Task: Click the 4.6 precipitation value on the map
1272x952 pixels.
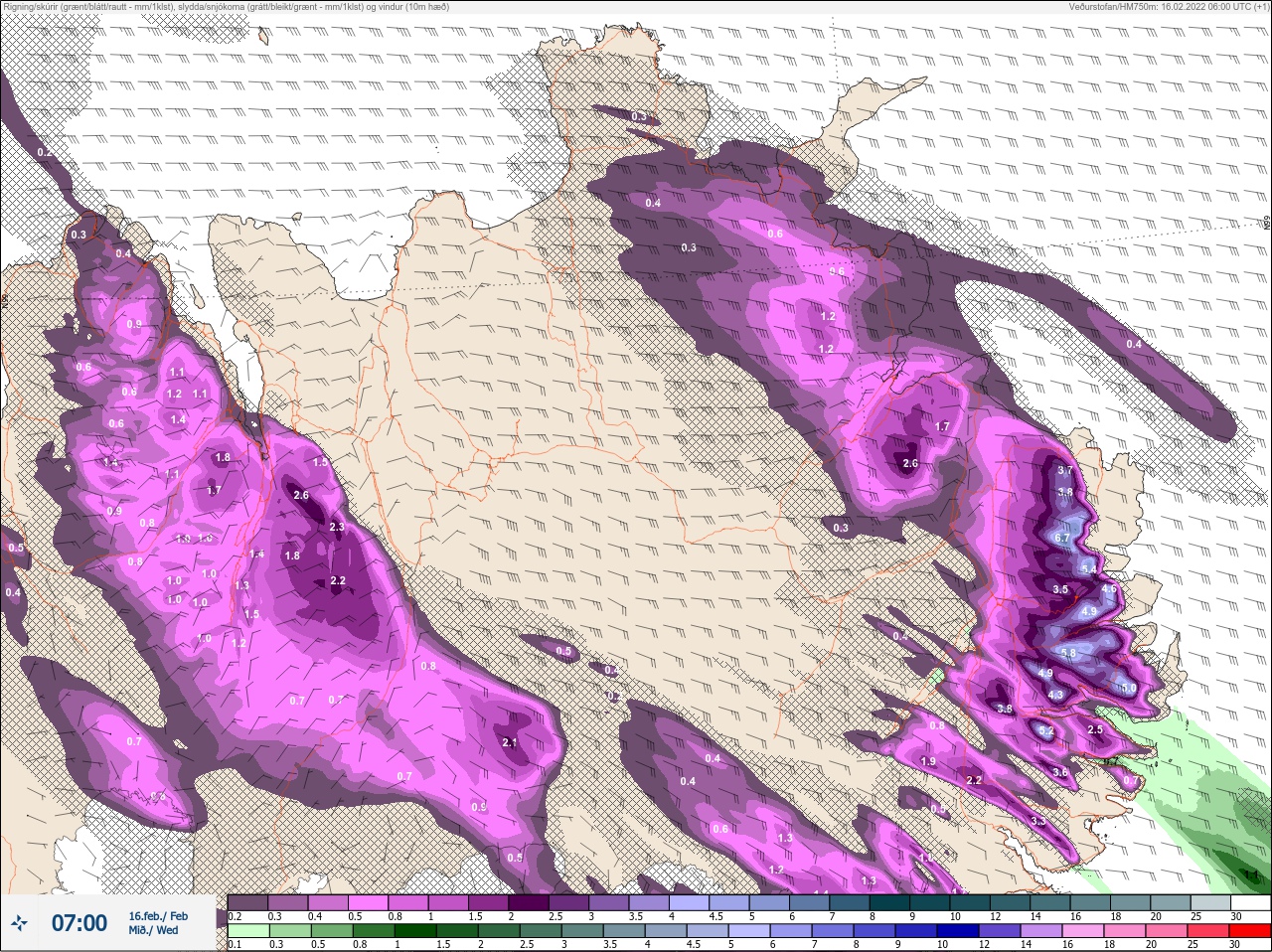Action: coord(1109,589)
